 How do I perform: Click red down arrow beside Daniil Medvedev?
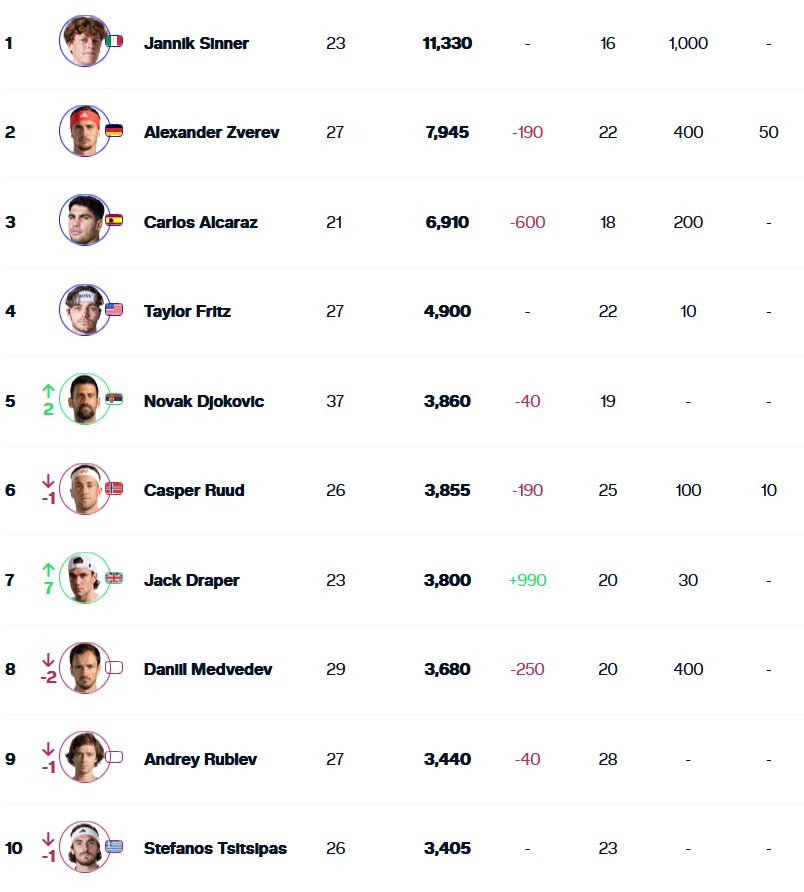(47, 659)
